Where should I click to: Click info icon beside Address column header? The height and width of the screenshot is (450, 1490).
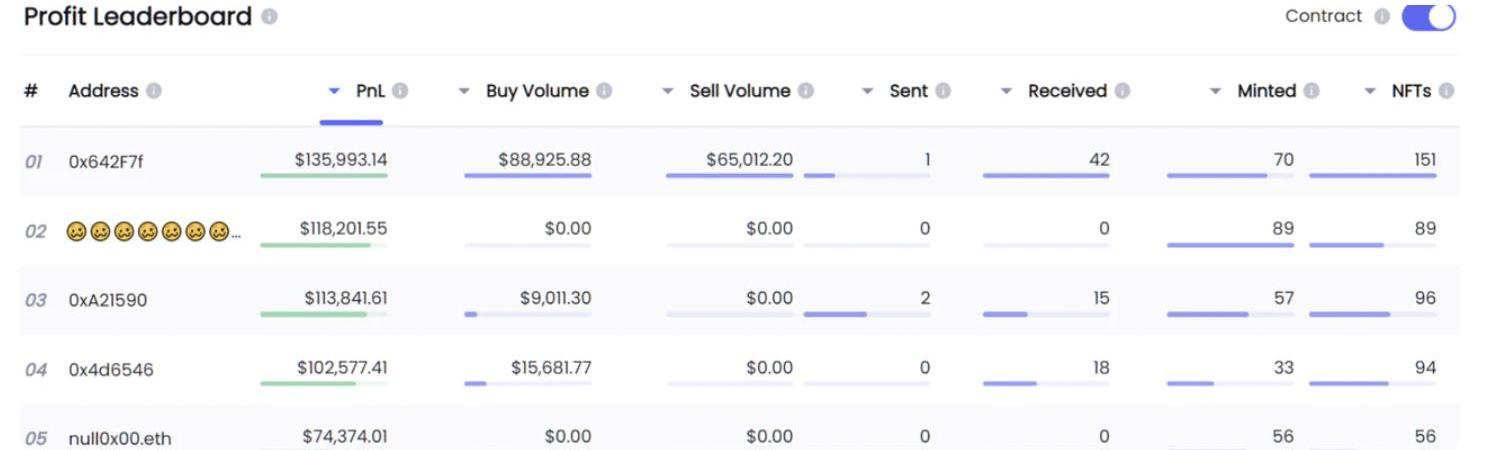point(153,91)
